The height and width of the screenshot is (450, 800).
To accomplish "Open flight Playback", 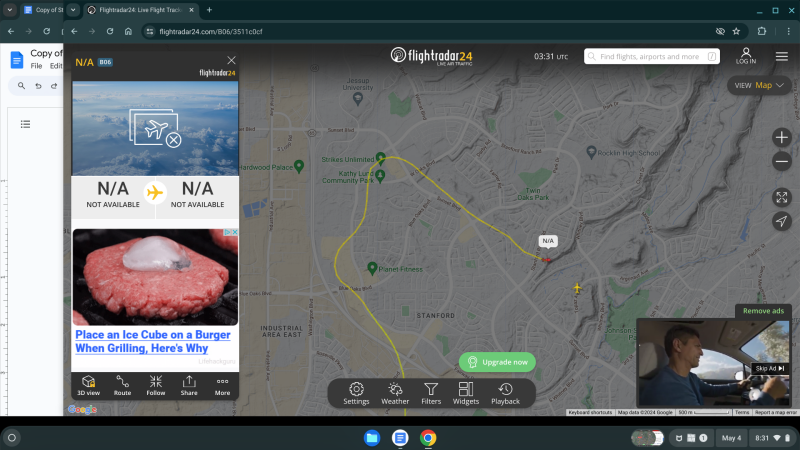I will (505, 393).
